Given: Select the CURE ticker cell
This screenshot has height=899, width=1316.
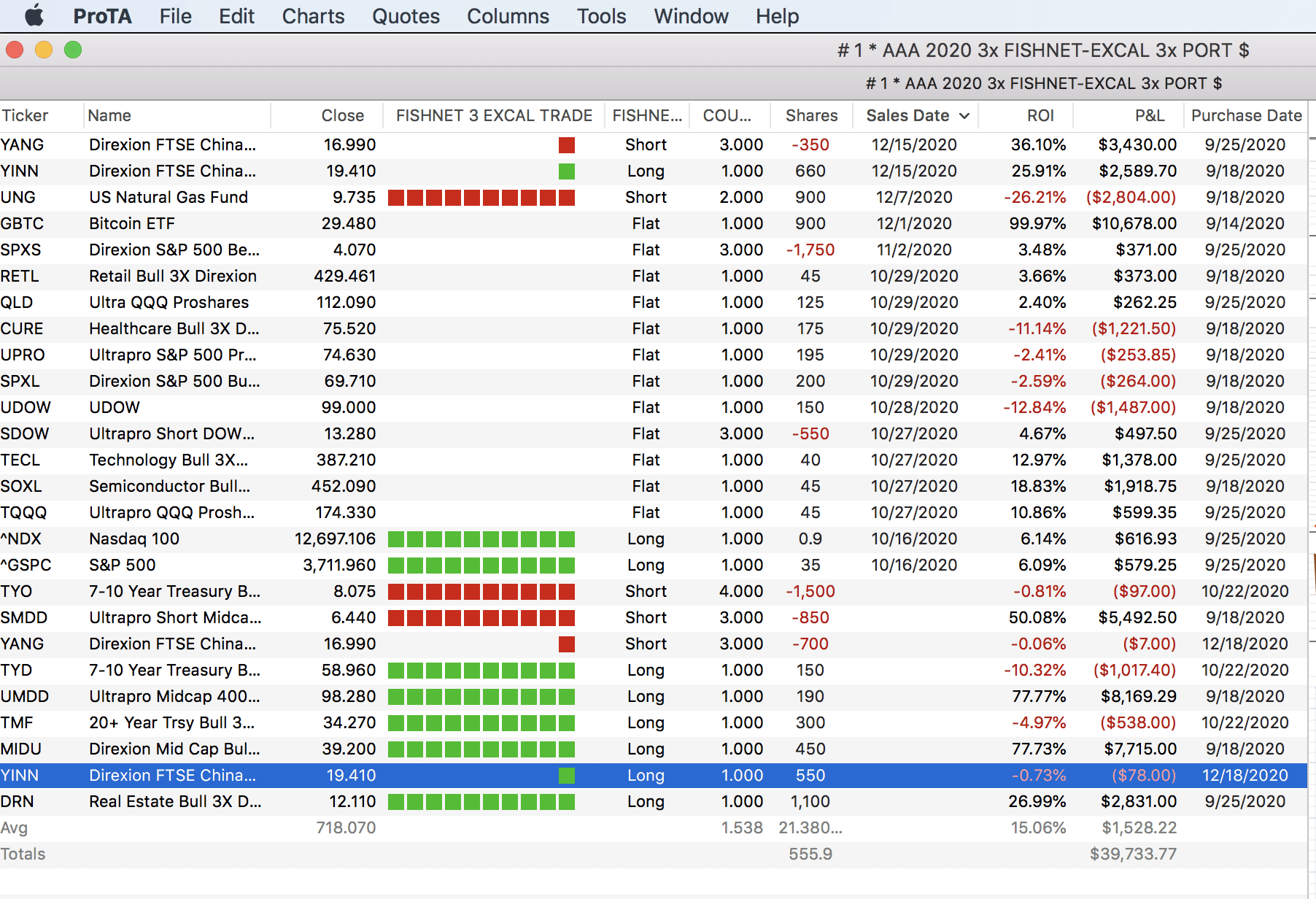Looking at the screenshot, I should pyautogui.click(x=22, y=328).
